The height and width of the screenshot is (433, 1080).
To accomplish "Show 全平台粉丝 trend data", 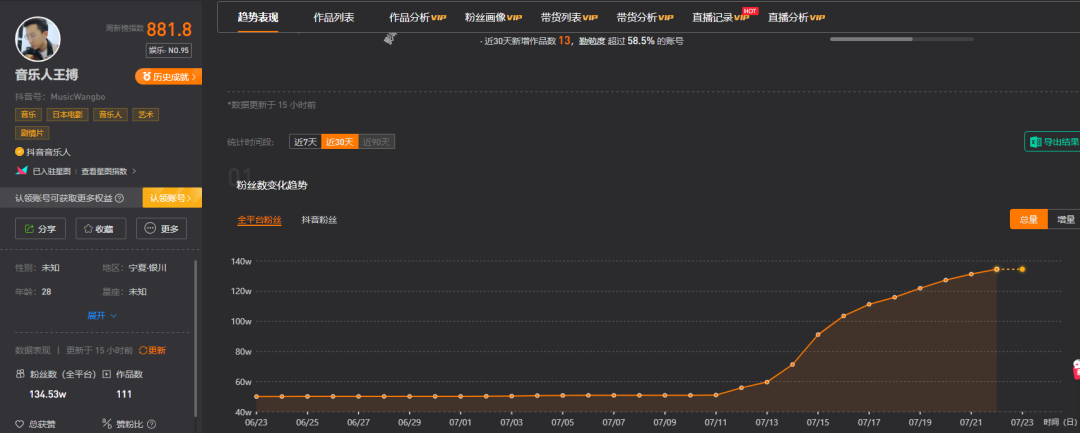I will tap(259, 220).
